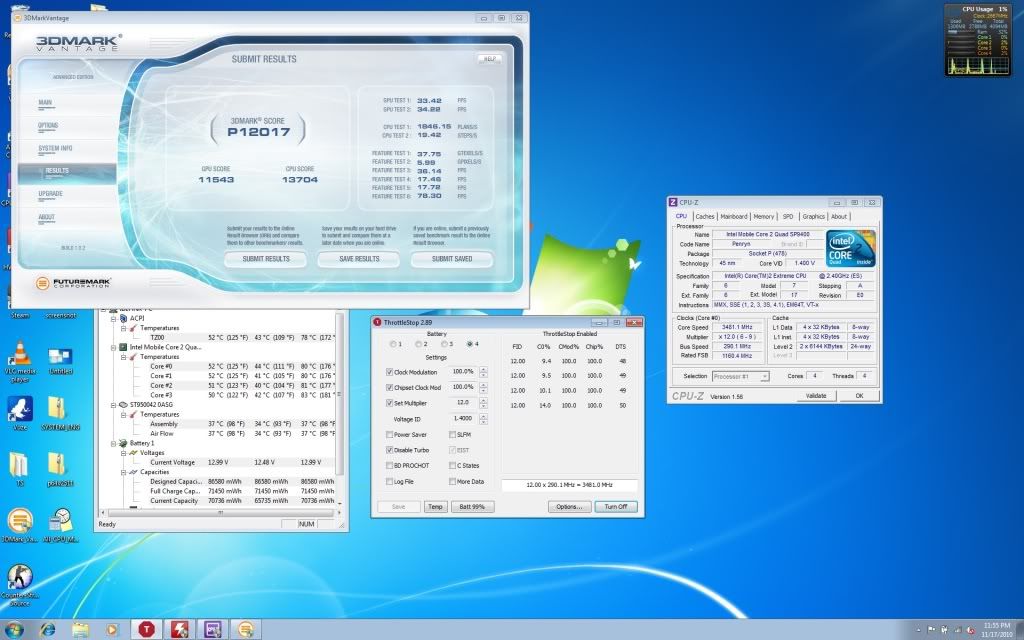Switch to the Memory tab in CPU-Z
1024x640 pixels.
pos(763,216)
